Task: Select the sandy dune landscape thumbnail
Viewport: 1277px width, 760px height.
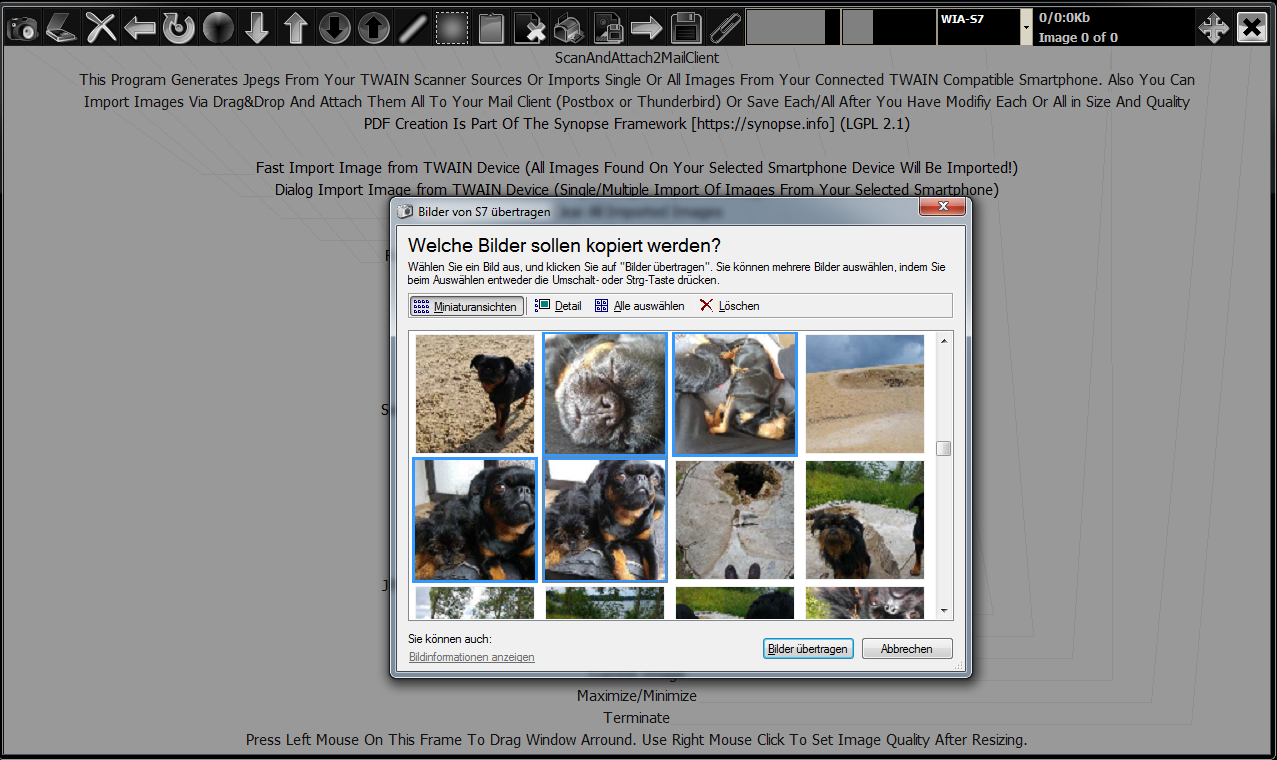Action: [864, 394]
